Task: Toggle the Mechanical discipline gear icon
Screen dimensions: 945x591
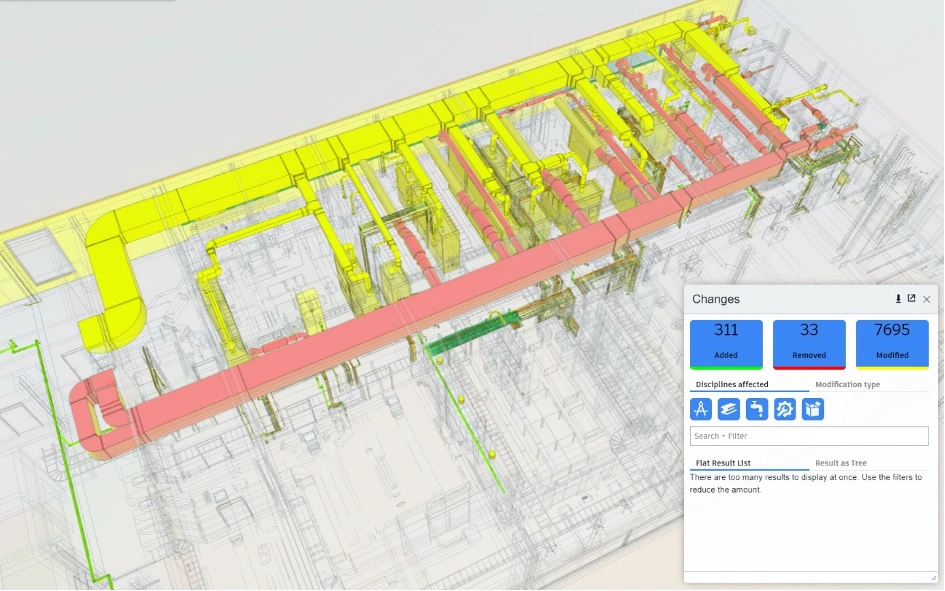Action: click(x=785, y=409)
